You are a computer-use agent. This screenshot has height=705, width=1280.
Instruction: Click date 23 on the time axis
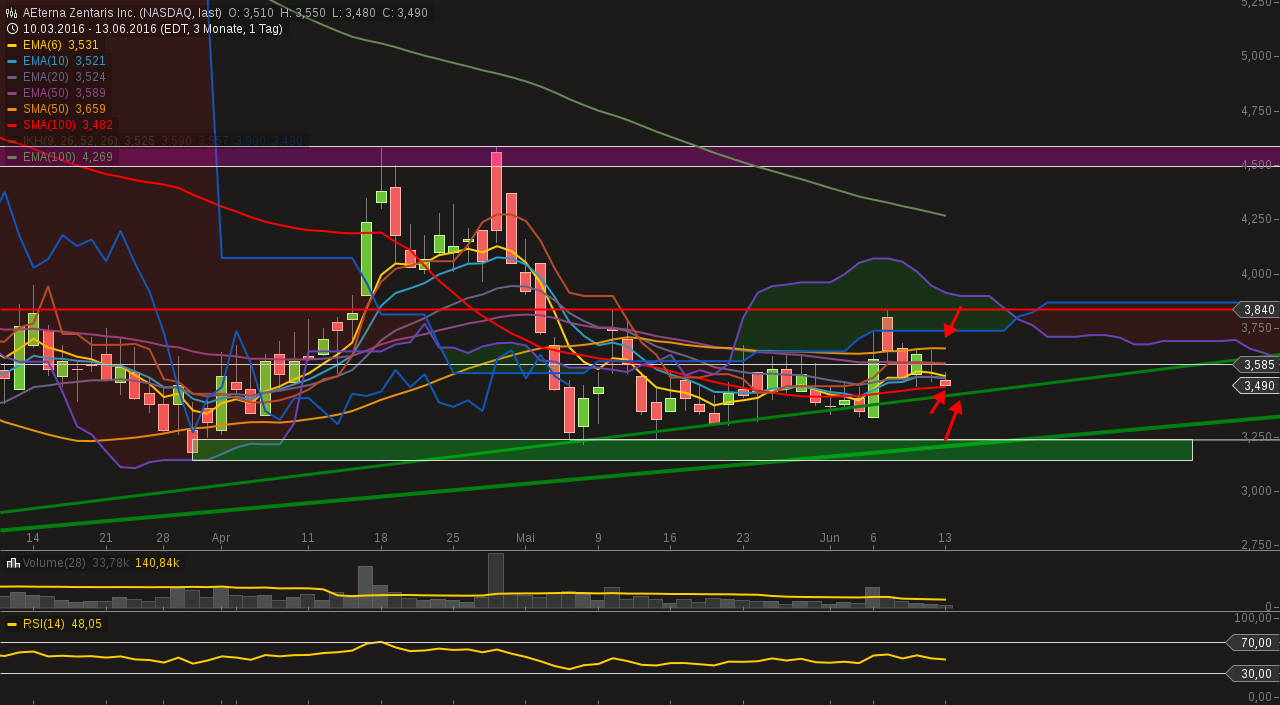pyautogui.click(x=743, y=538)
